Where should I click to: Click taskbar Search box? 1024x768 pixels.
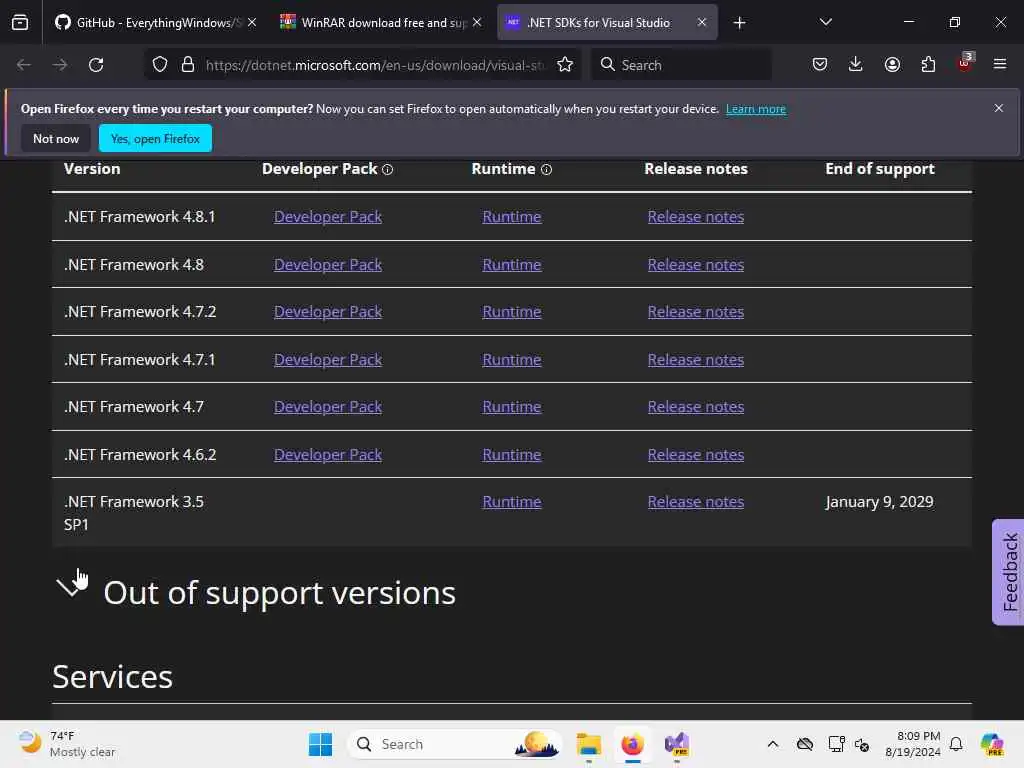point(455,744)
